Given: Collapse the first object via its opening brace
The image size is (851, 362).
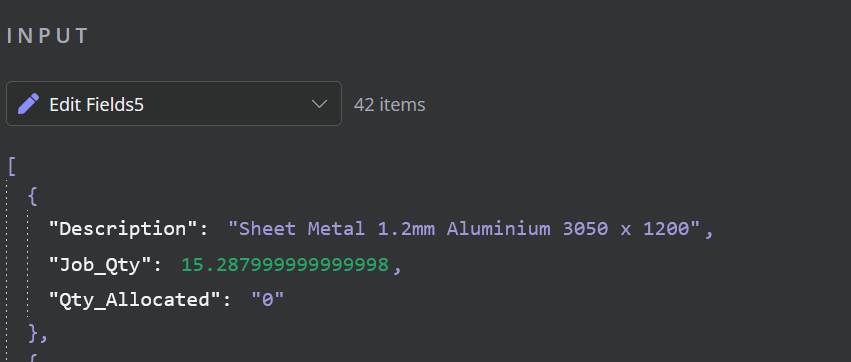Looking at the screenshot, I should [33, 196].
